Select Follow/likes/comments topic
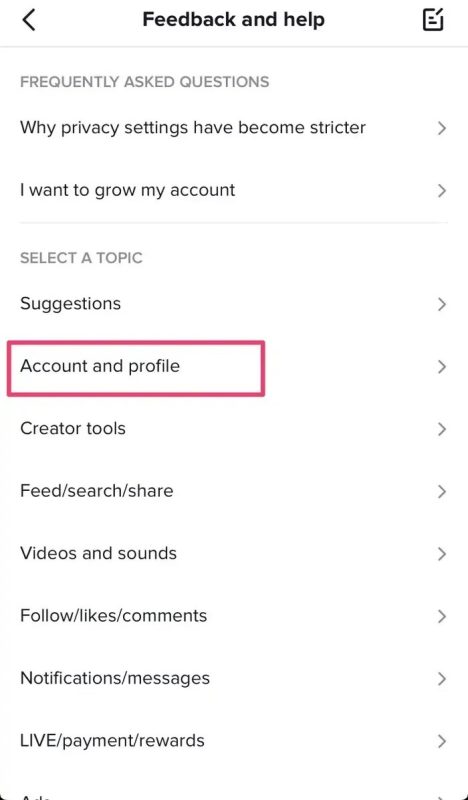Viewport: 468px width, 800px height. tap(234, 616)
